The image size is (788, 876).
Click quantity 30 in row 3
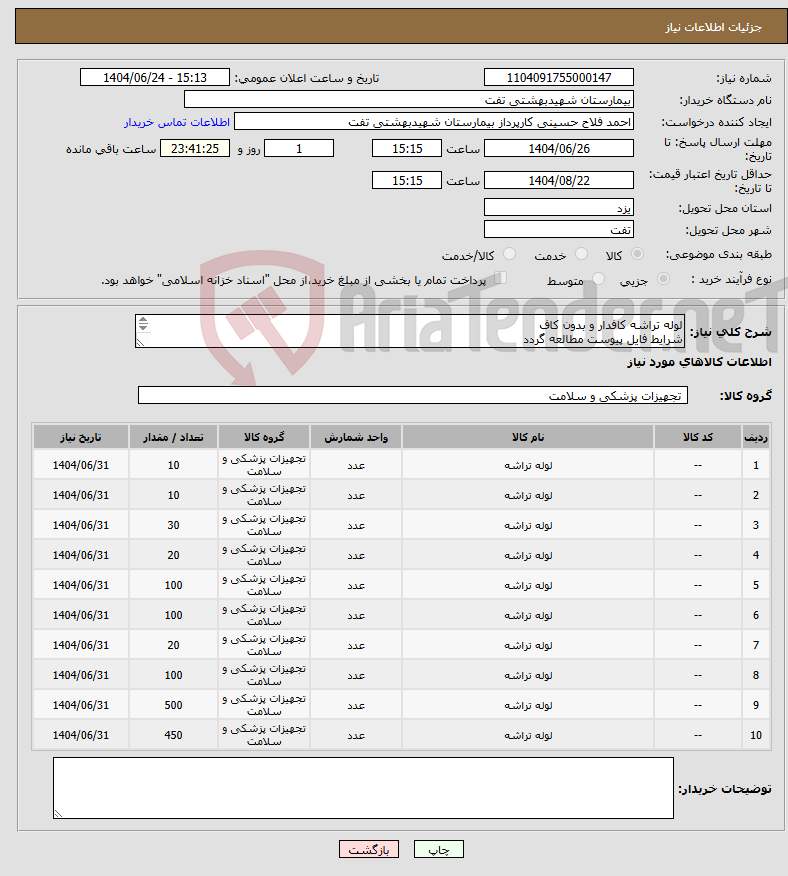pos(173,525)
